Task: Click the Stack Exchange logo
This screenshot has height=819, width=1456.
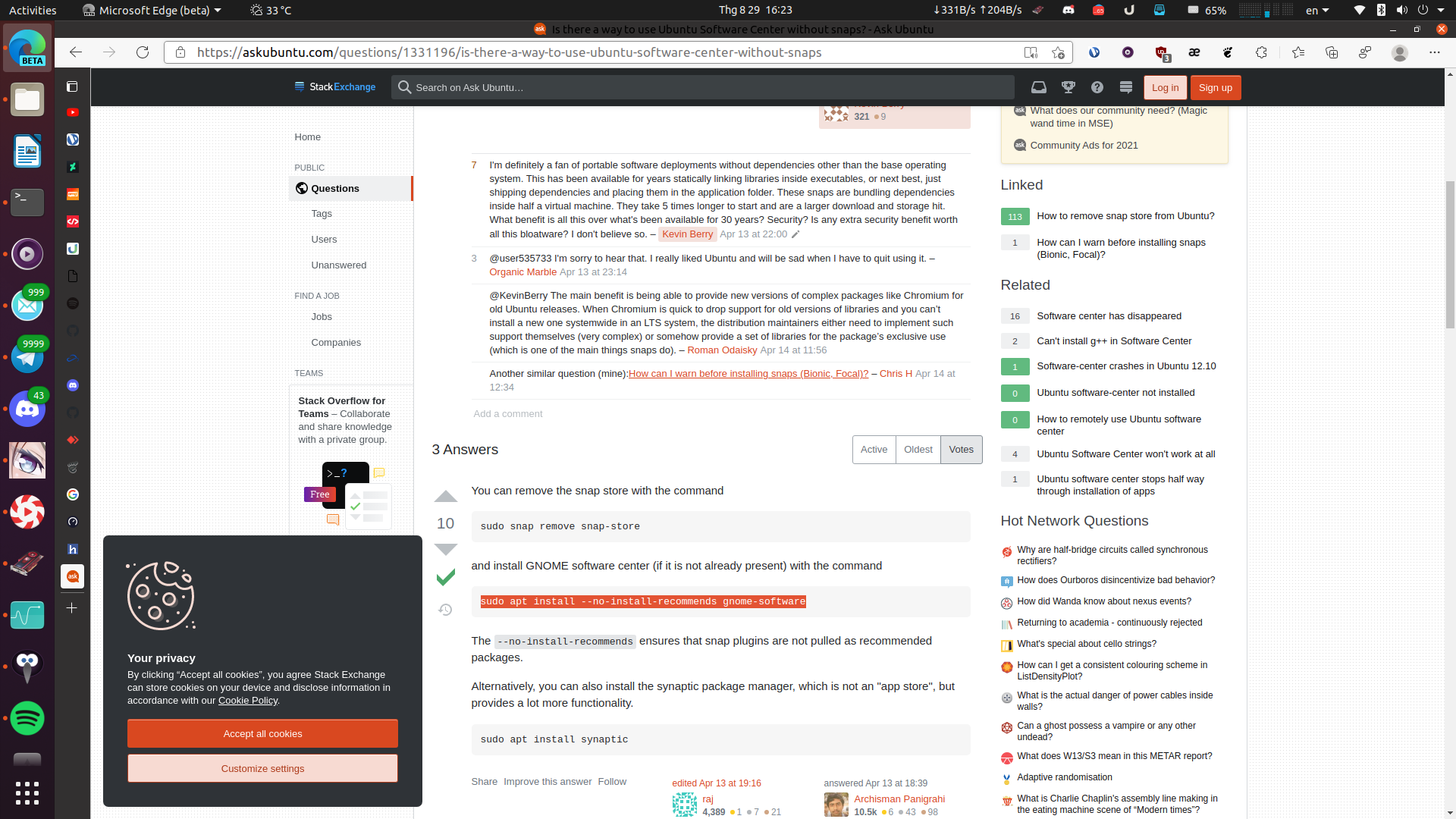Action: tap(335, 87)
